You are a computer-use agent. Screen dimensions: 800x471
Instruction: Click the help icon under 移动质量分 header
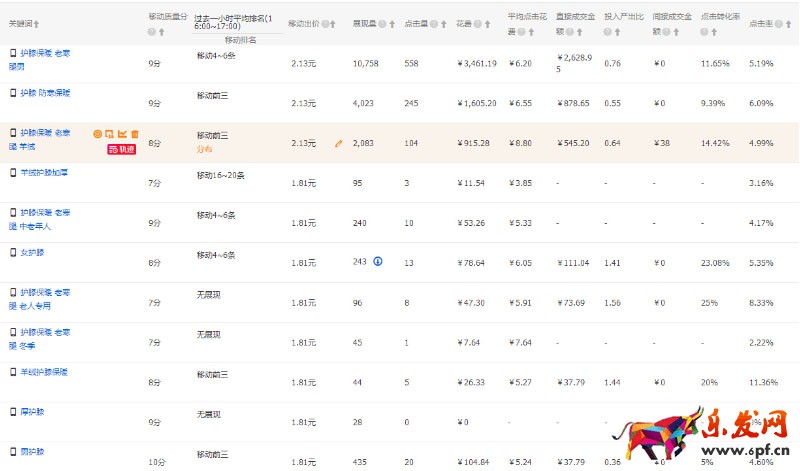(x=152, y=32)
